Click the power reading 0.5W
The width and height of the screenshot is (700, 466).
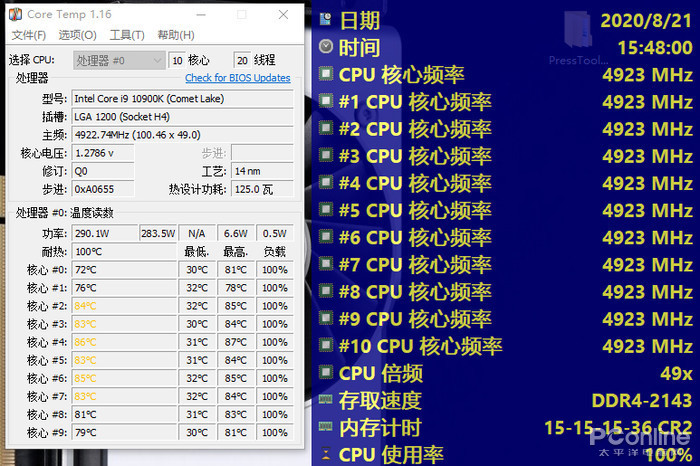pyautogui.click(x=275, y=233)
